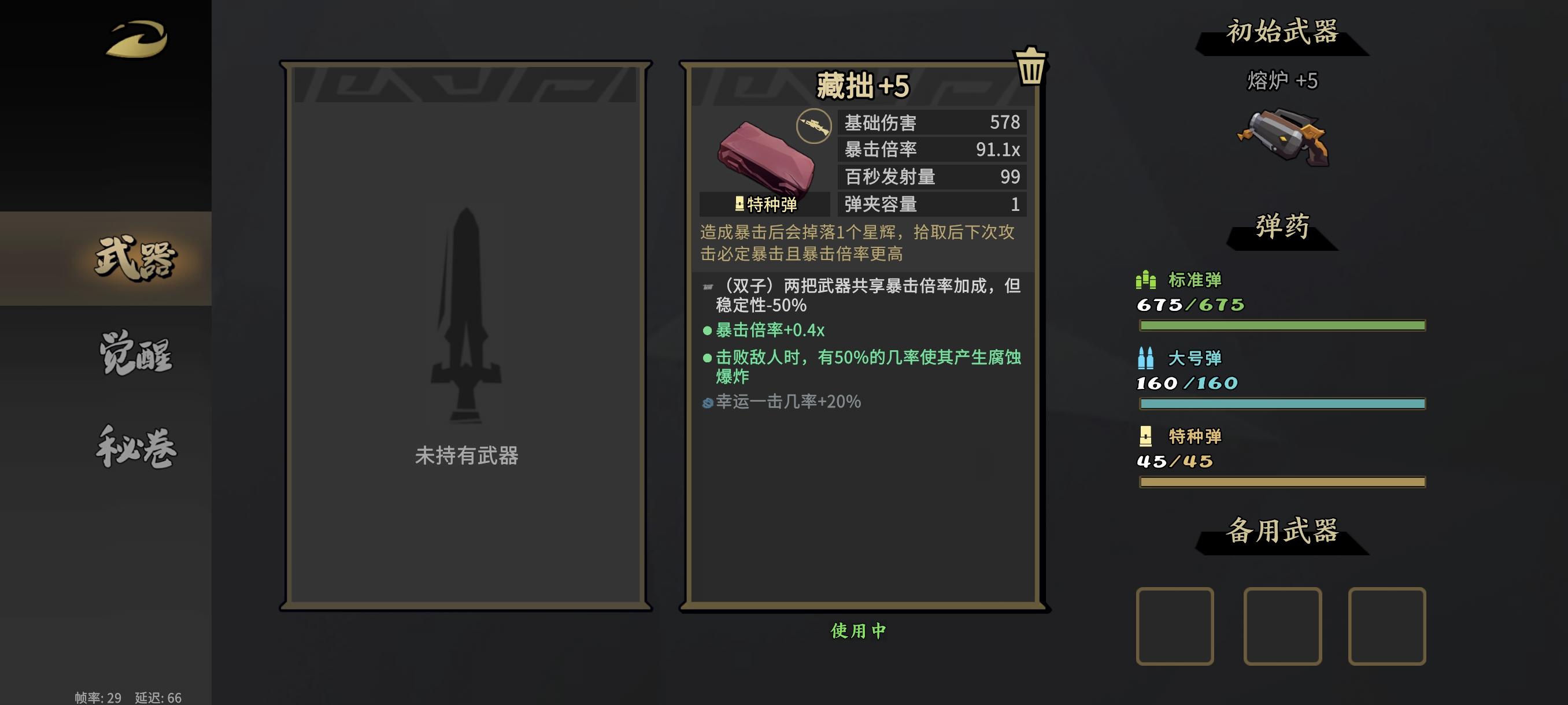
Task: Switch to the 秘卷 tab
Action: pos(136,447)
